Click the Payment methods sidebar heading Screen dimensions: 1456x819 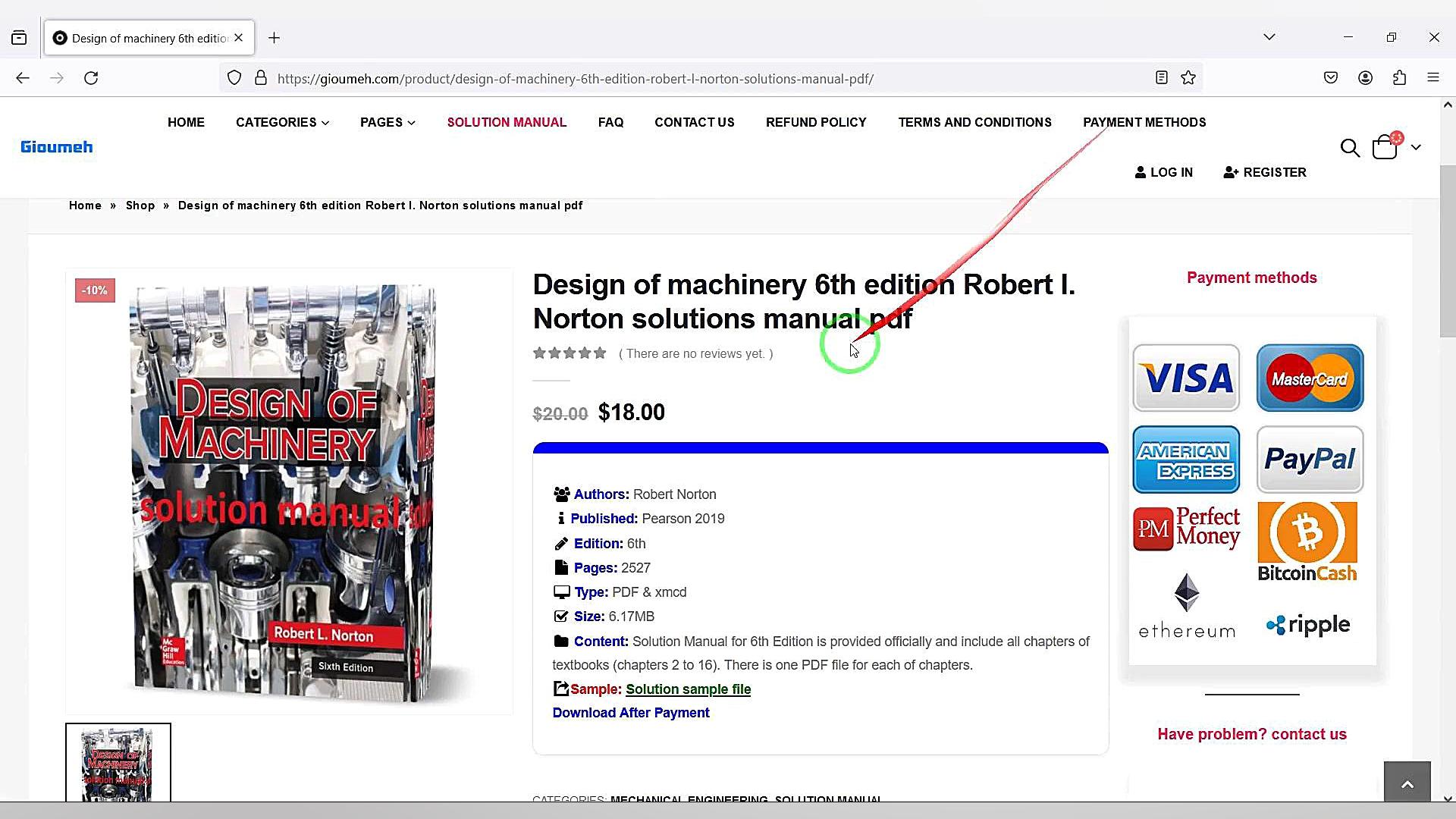(x=1252, y=278)
